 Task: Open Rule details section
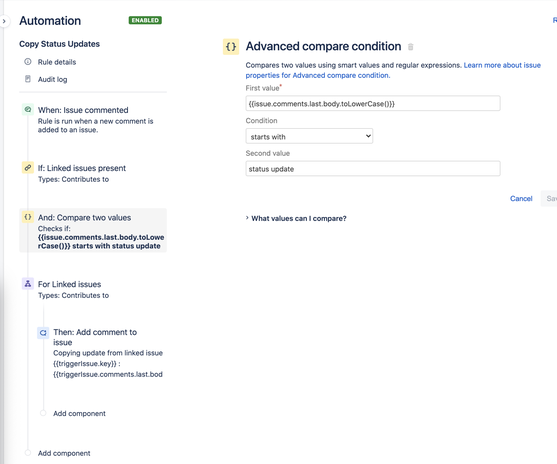point(57,62)
